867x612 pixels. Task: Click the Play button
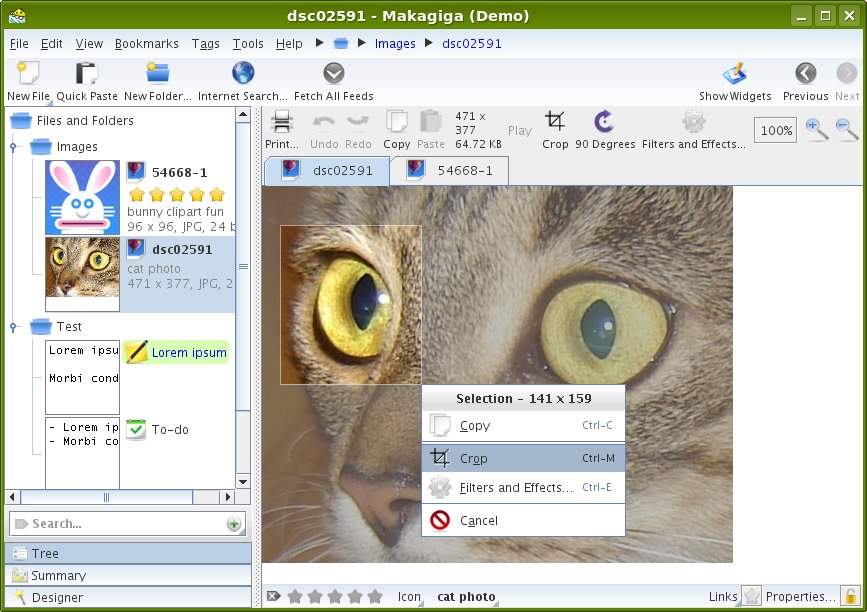[520, 130]
